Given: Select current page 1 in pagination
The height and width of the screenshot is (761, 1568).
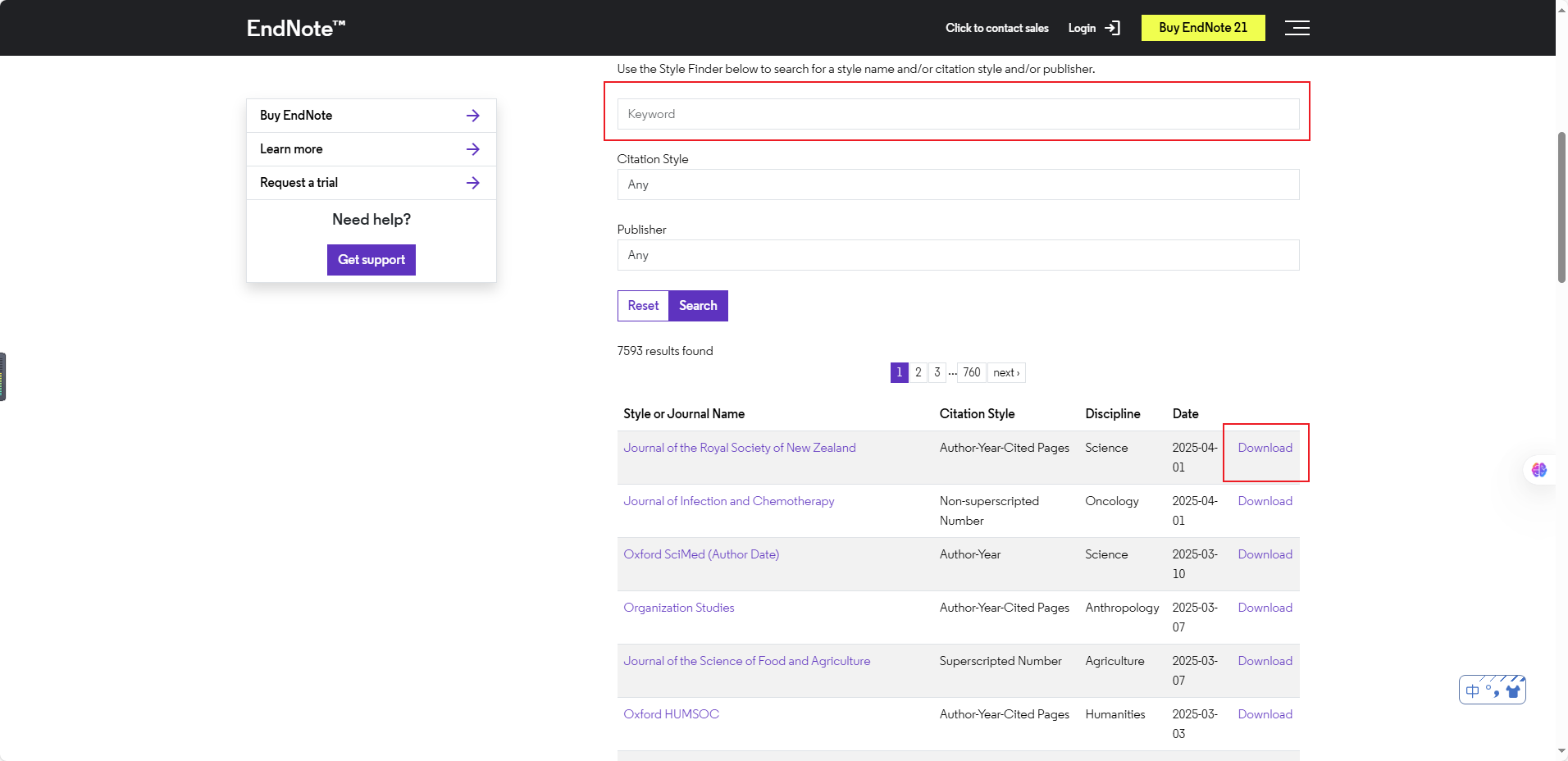Looking at the screenshot, I should point(900,372).
